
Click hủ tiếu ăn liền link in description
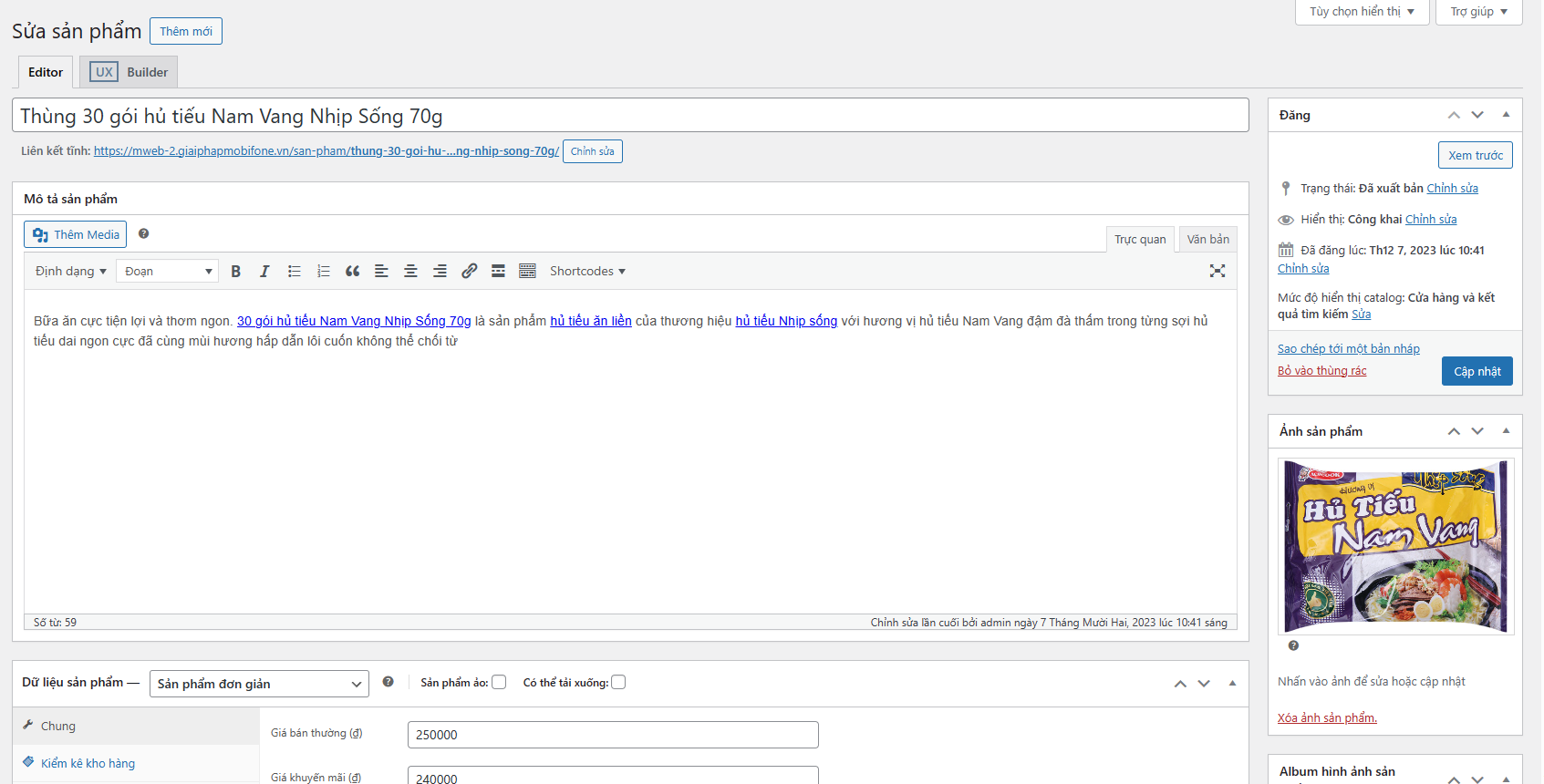pos(591,321)
